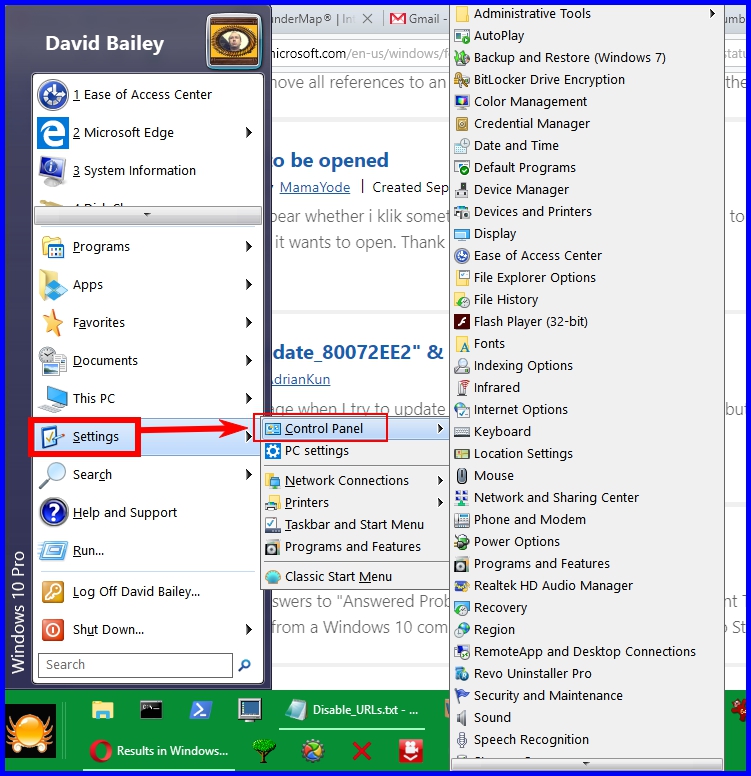Open Security and Maintenance
This screenshot has height=776, width=751.
(x=587, y=695)
